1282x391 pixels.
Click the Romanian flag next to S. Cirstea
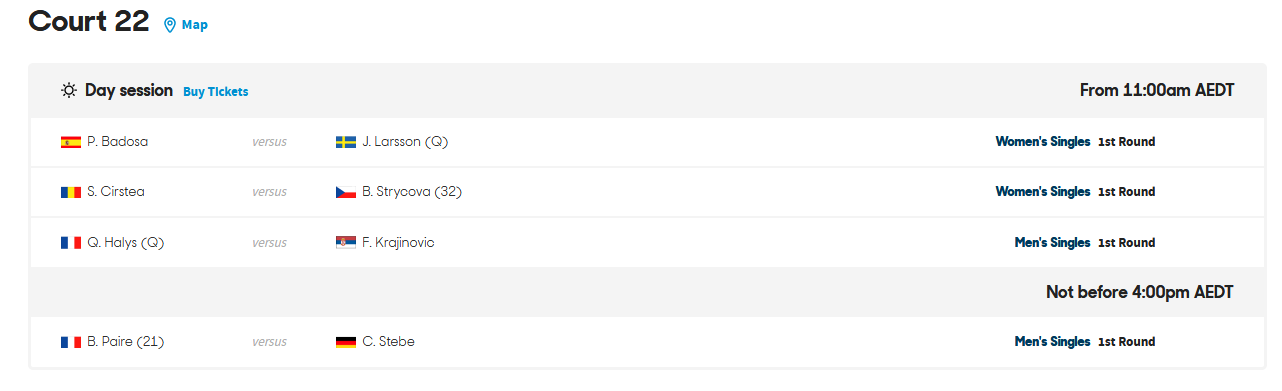click(71, 192)
